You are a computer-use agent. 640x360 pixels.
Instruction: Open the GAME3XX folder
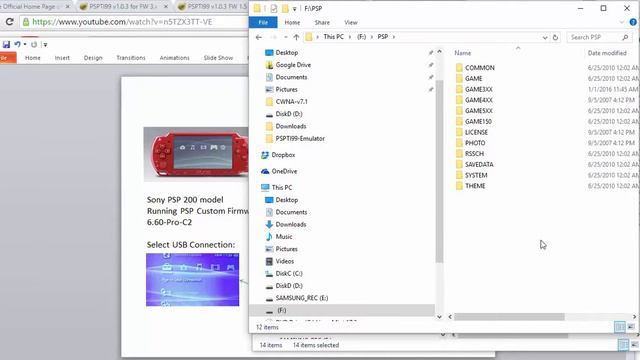click(x=478, y=89)
